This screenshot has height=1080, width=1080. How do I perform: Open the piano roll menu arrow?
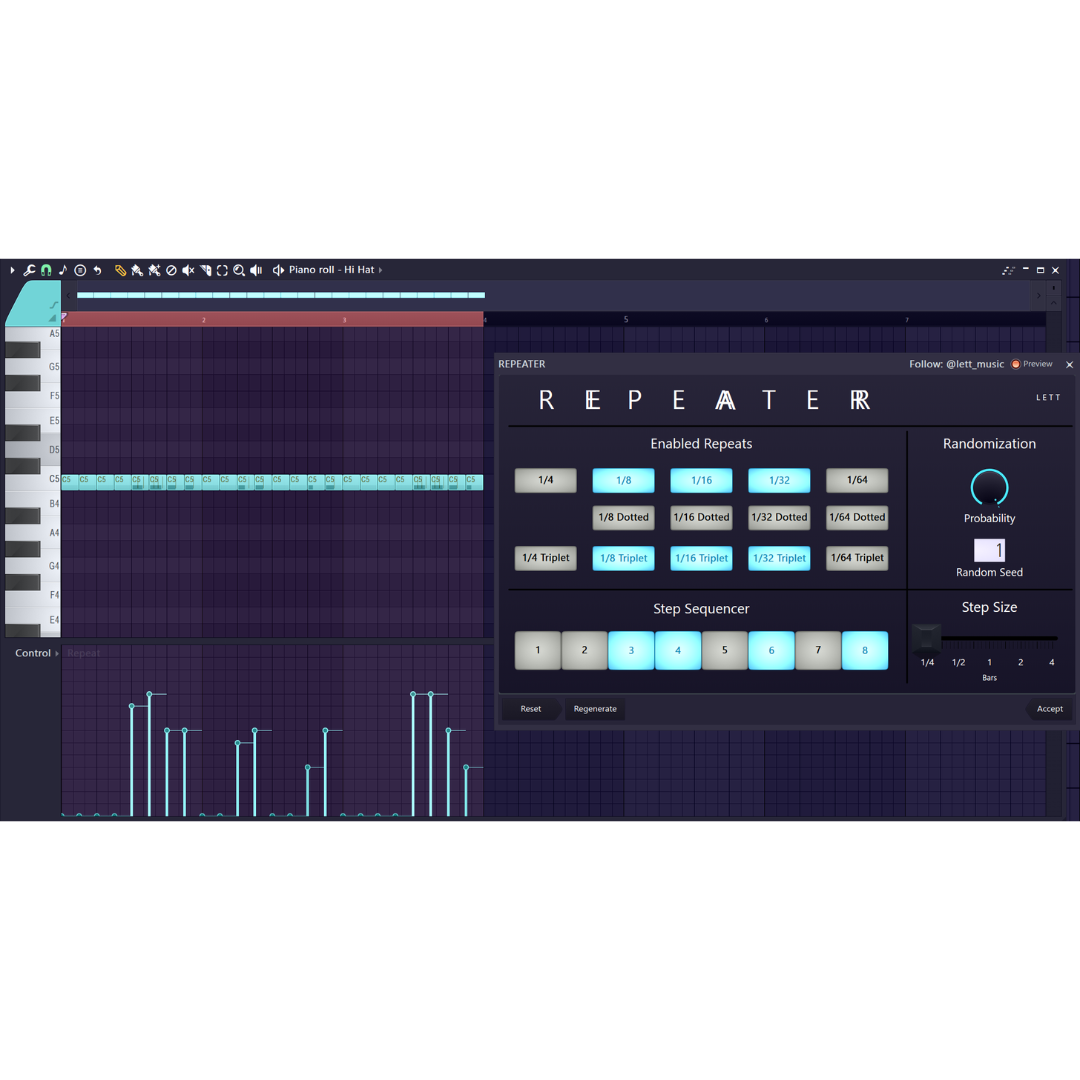[12, 270]
